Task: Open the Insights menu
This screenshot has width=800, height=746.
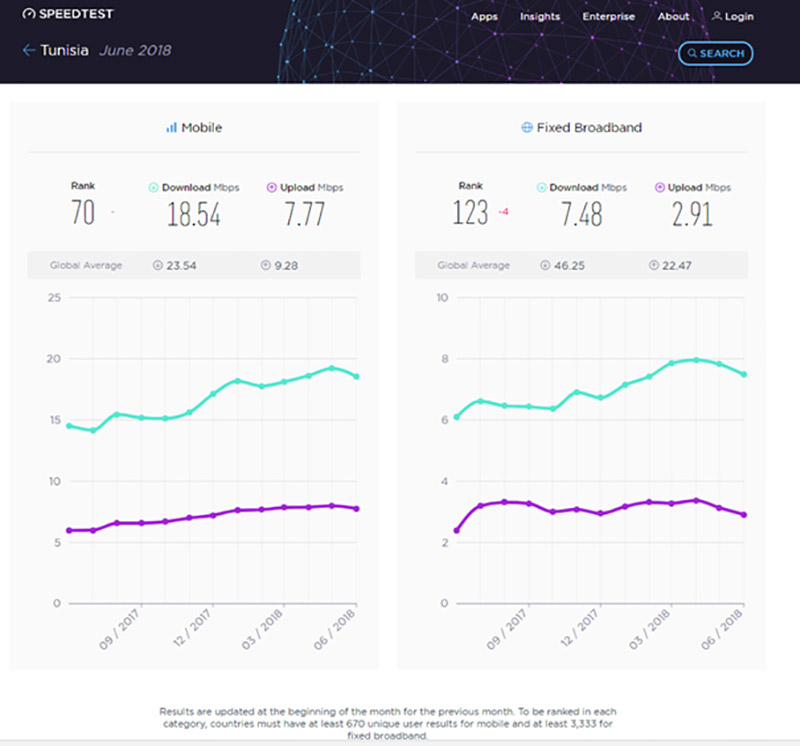Action: point(540,17)
